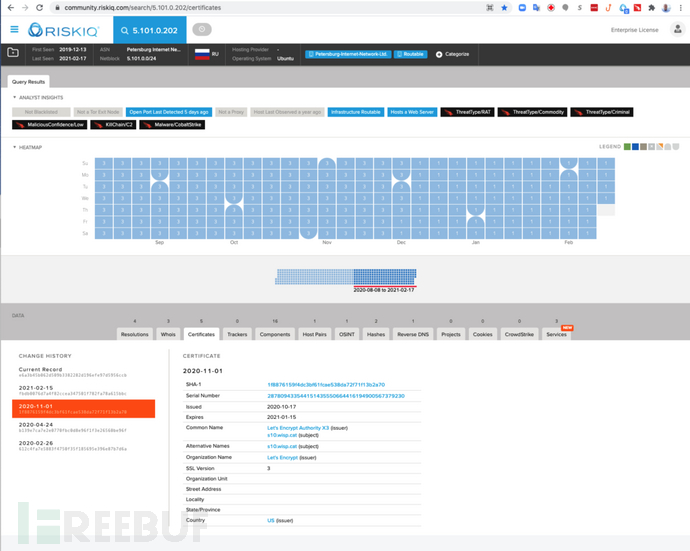Click the grey history toggle next to search

coord(202,29)
